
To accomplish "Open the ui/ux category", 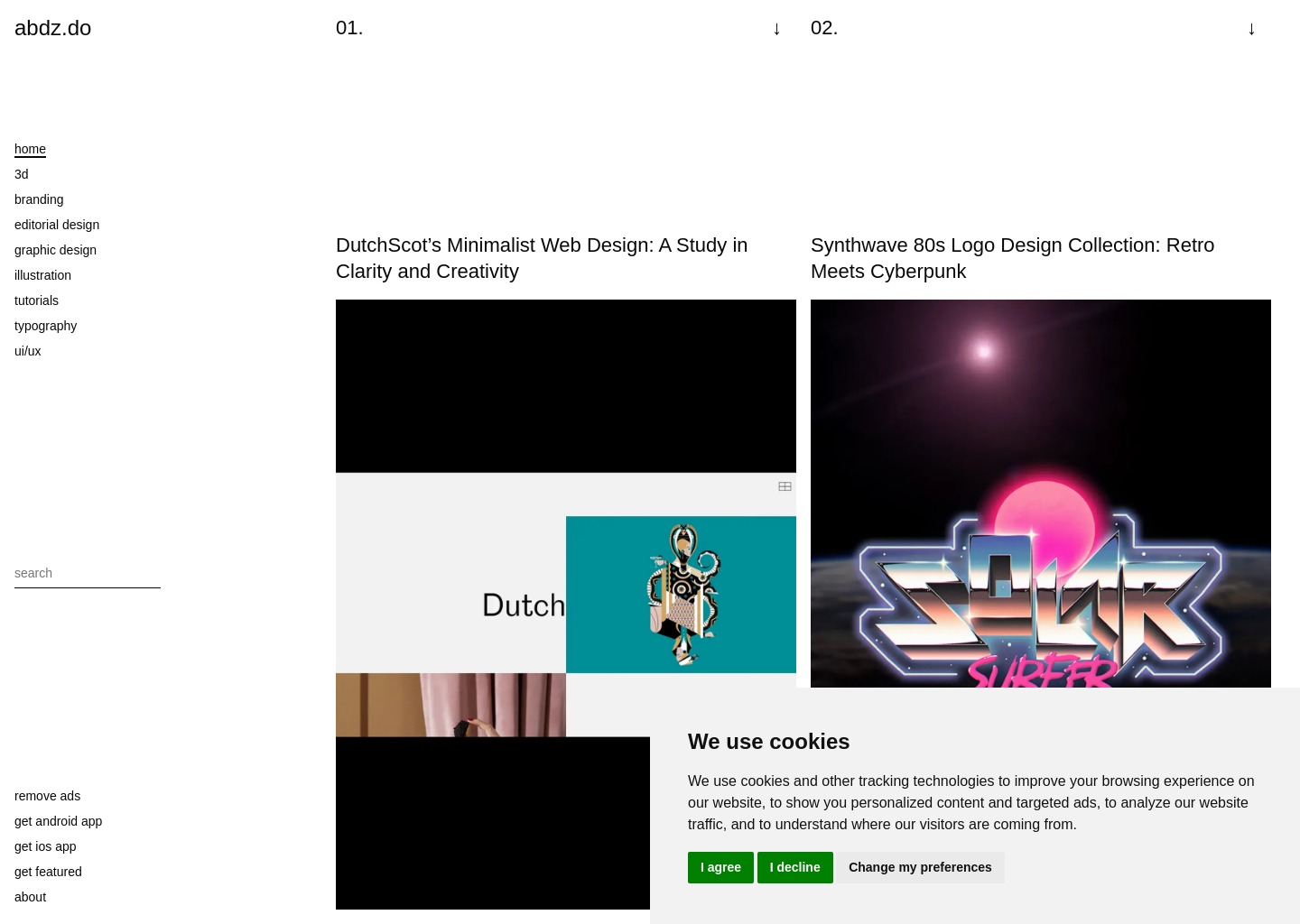I will click(28, 351).
